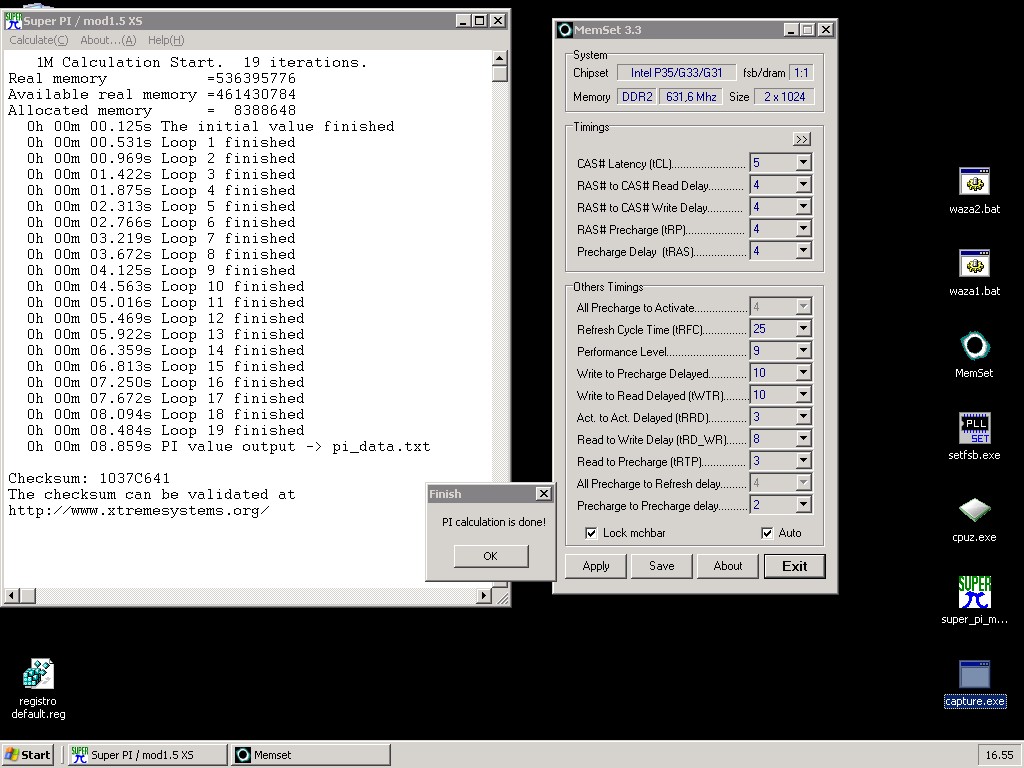Select the cpuz.exe desktop icon
1024x768 pixels.
974,519
